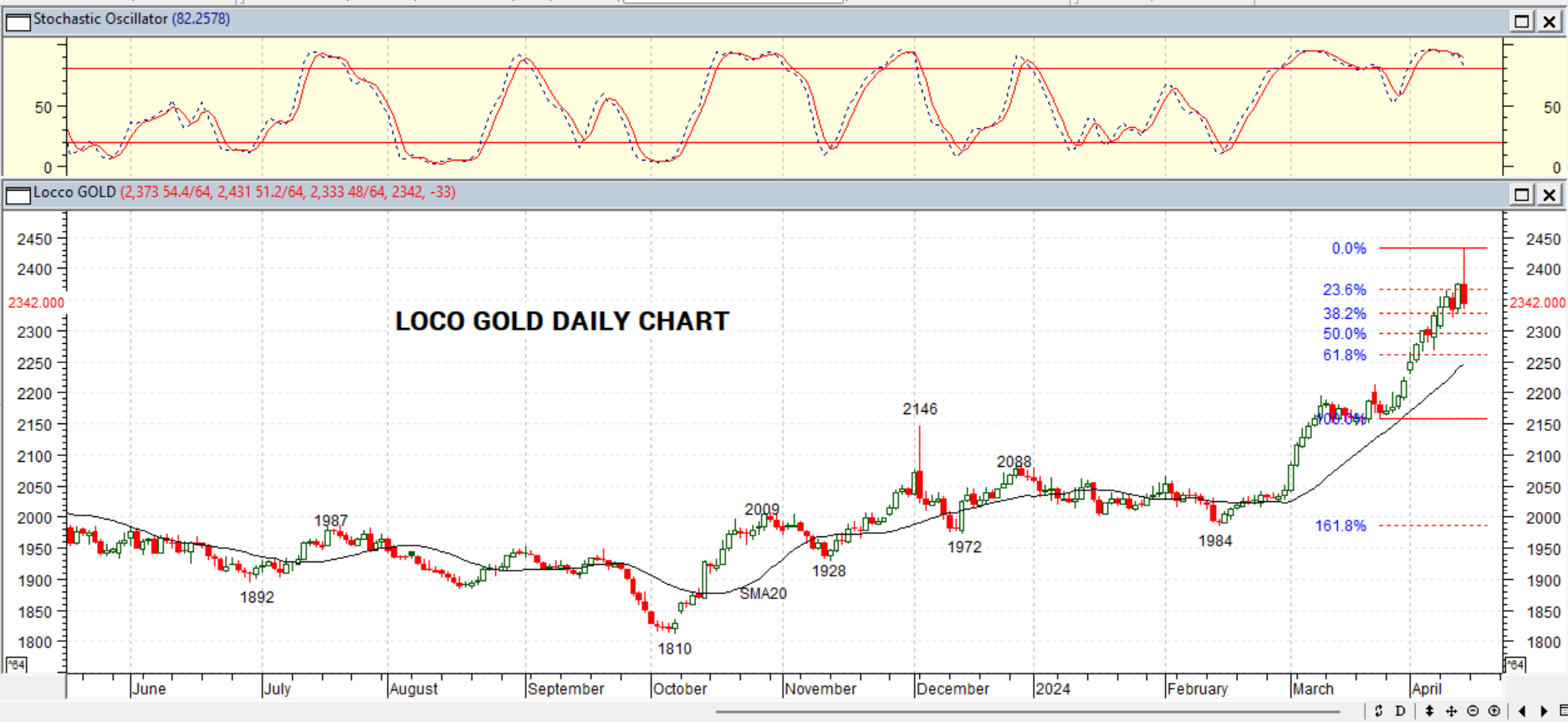Click the vertical double-arrow scale icon
The height and width of the screenshot is (722, 1568).
pos(1430,711)
